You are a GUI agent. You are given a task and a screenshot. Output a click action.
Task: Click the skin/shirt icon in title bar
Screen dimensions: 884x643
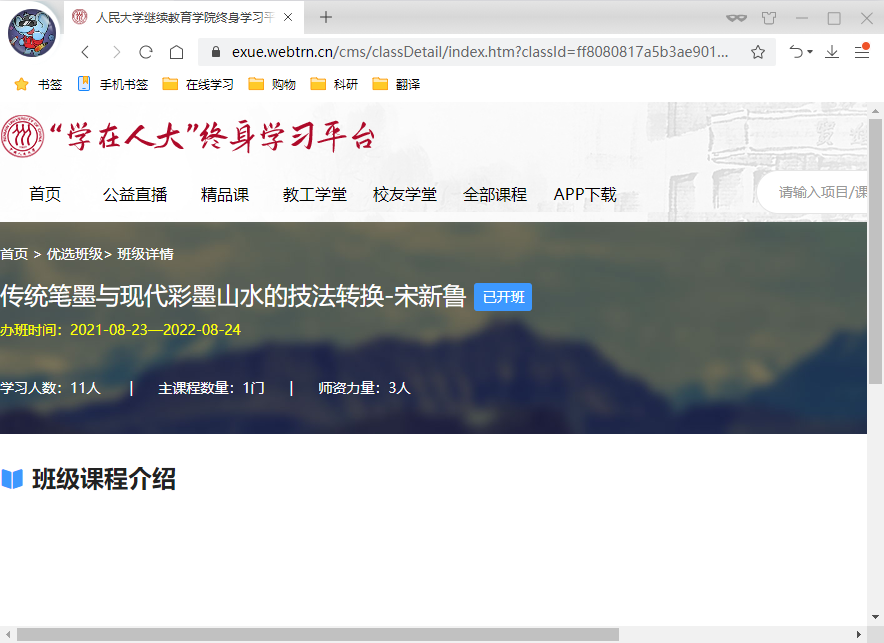pyautogui.click(x=769, y=18)
